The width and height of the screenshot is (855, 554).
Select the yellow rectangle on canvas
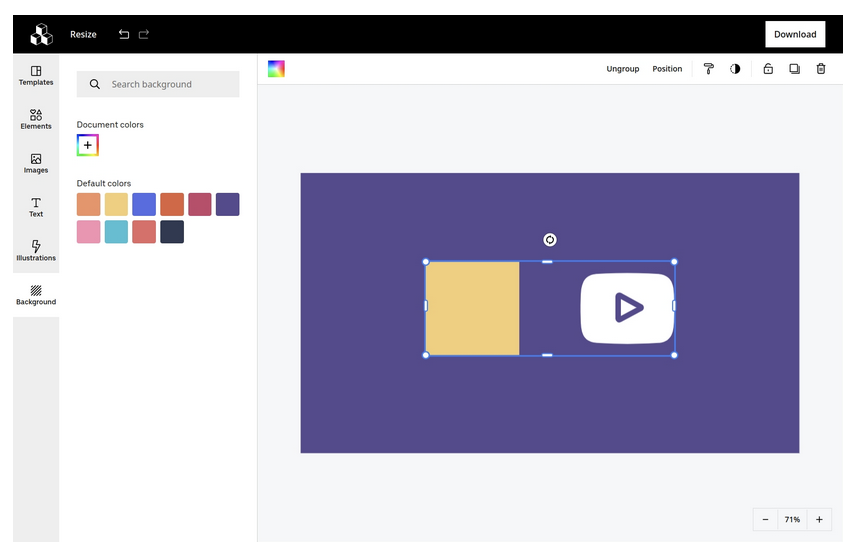click(x=472, y=309)
